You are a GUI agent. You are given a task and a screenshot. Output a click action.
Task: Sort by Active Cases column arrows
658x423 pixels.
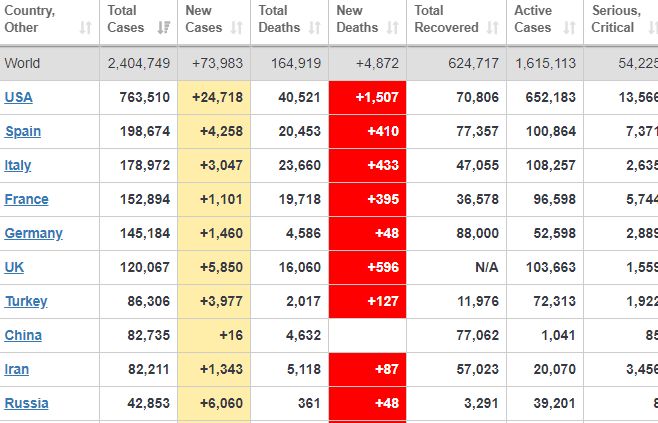569,28
